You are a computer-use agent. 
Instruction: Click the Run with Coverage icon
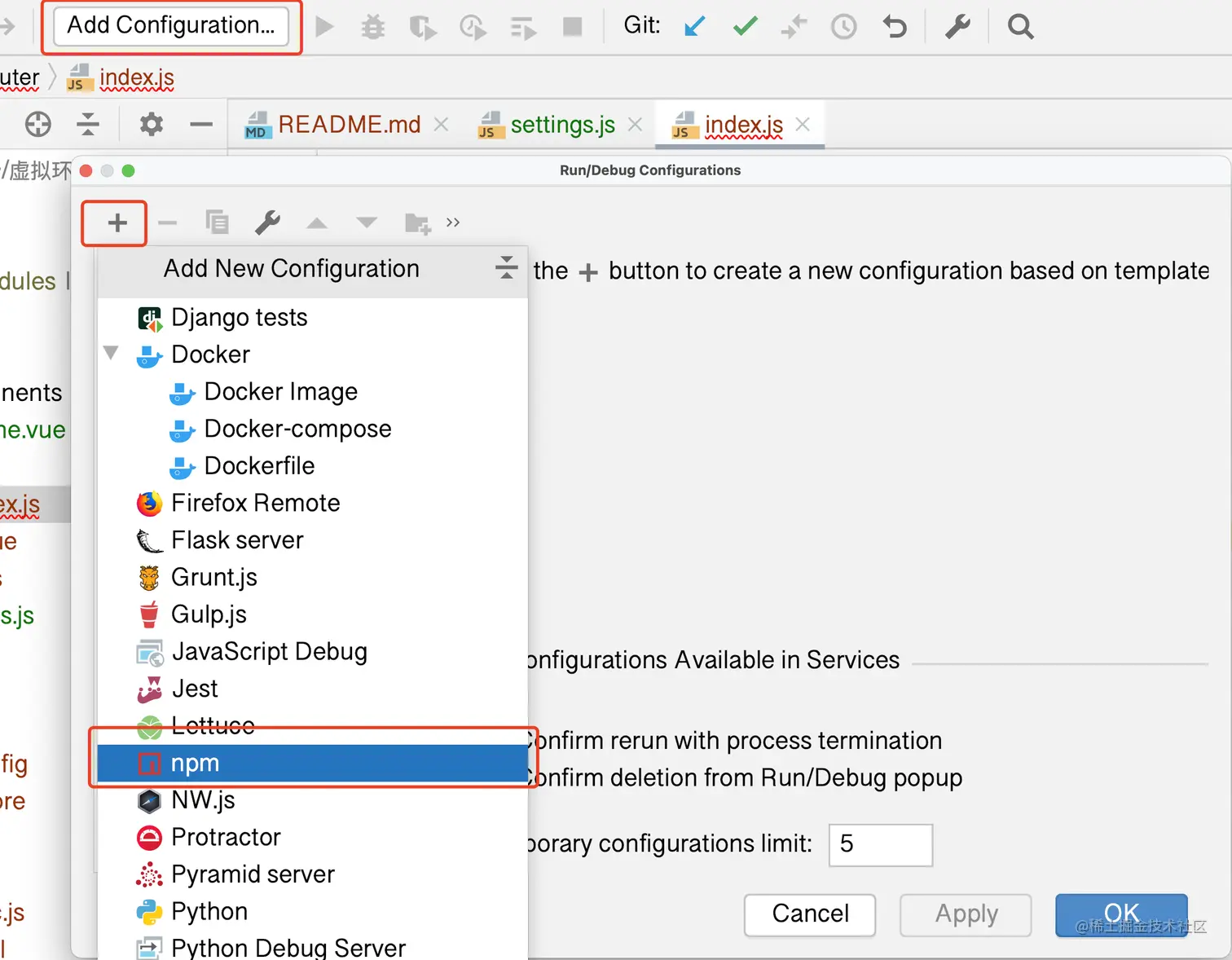coord(423,27)
